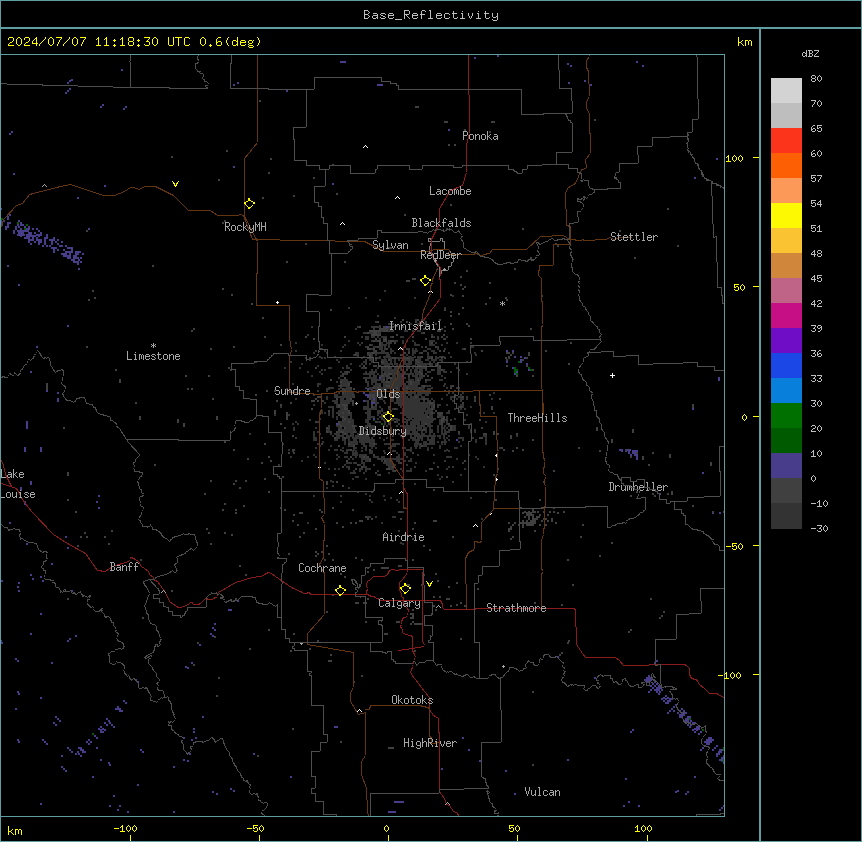Click the Sundre city label

pos(292,391)
